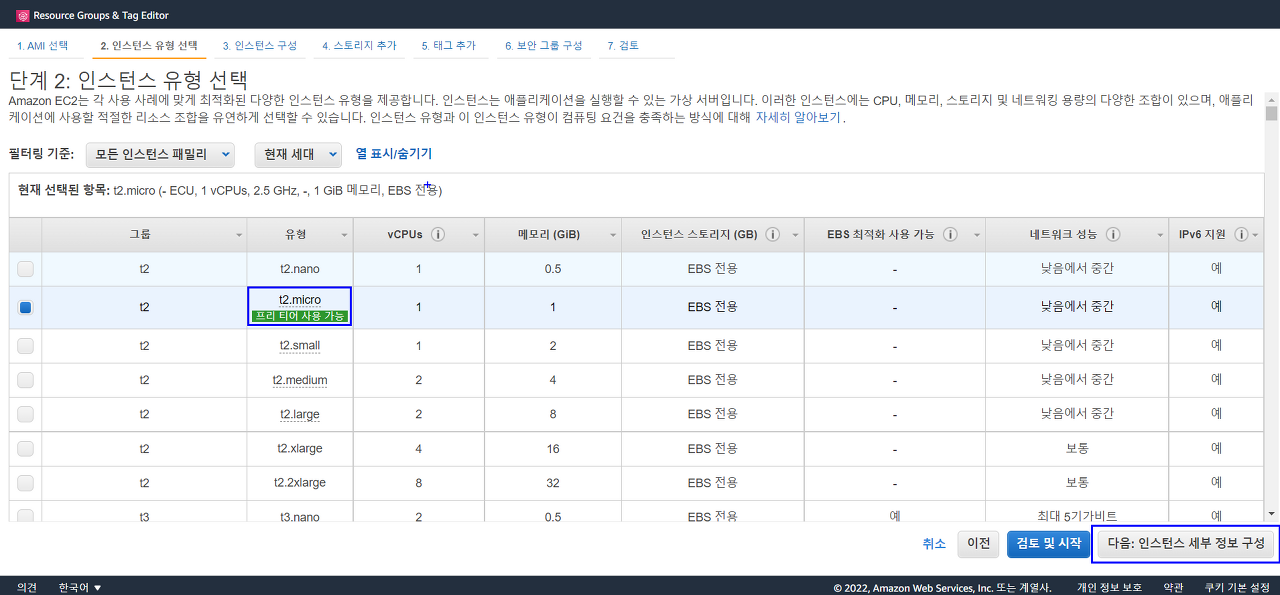
Task: Click the 최대 5기가비트 network cell
Action: click(x=1077, y=515)
